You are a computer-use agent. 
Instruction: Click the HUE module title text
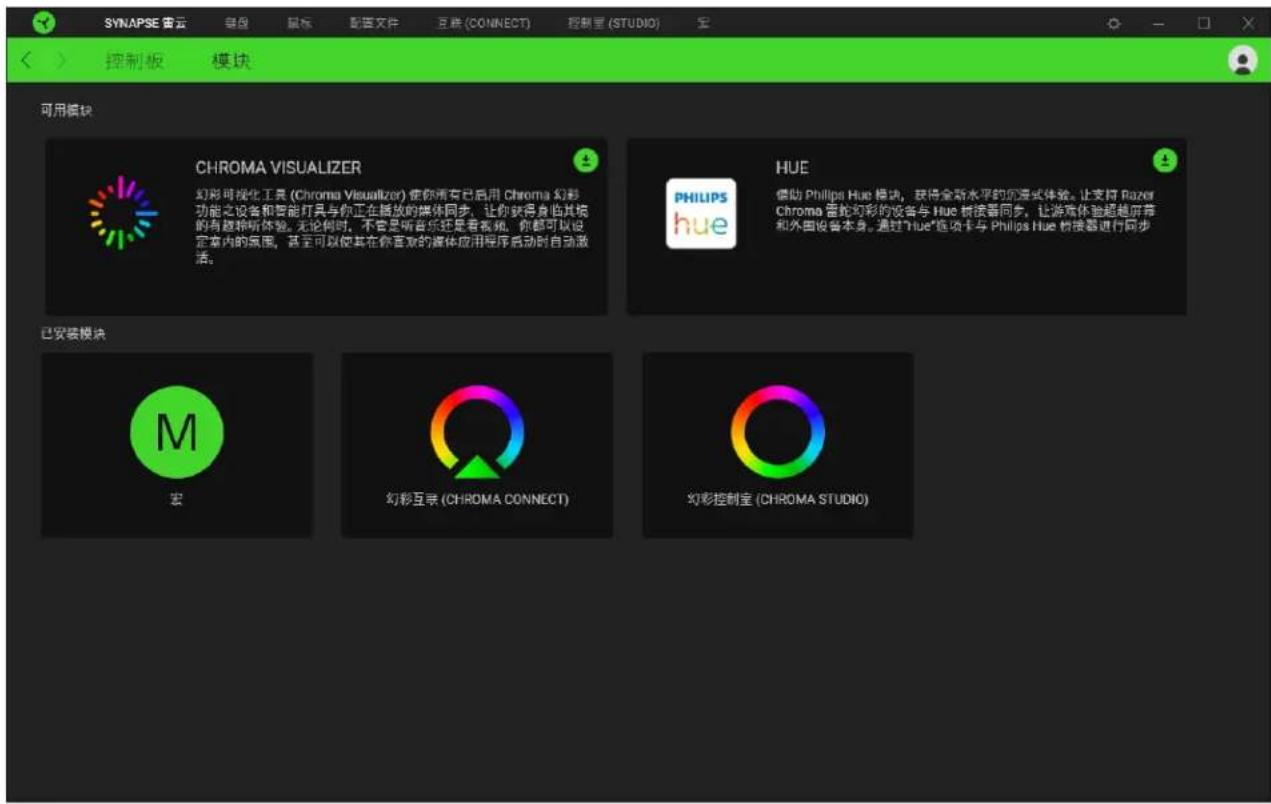tap(792, 167)
